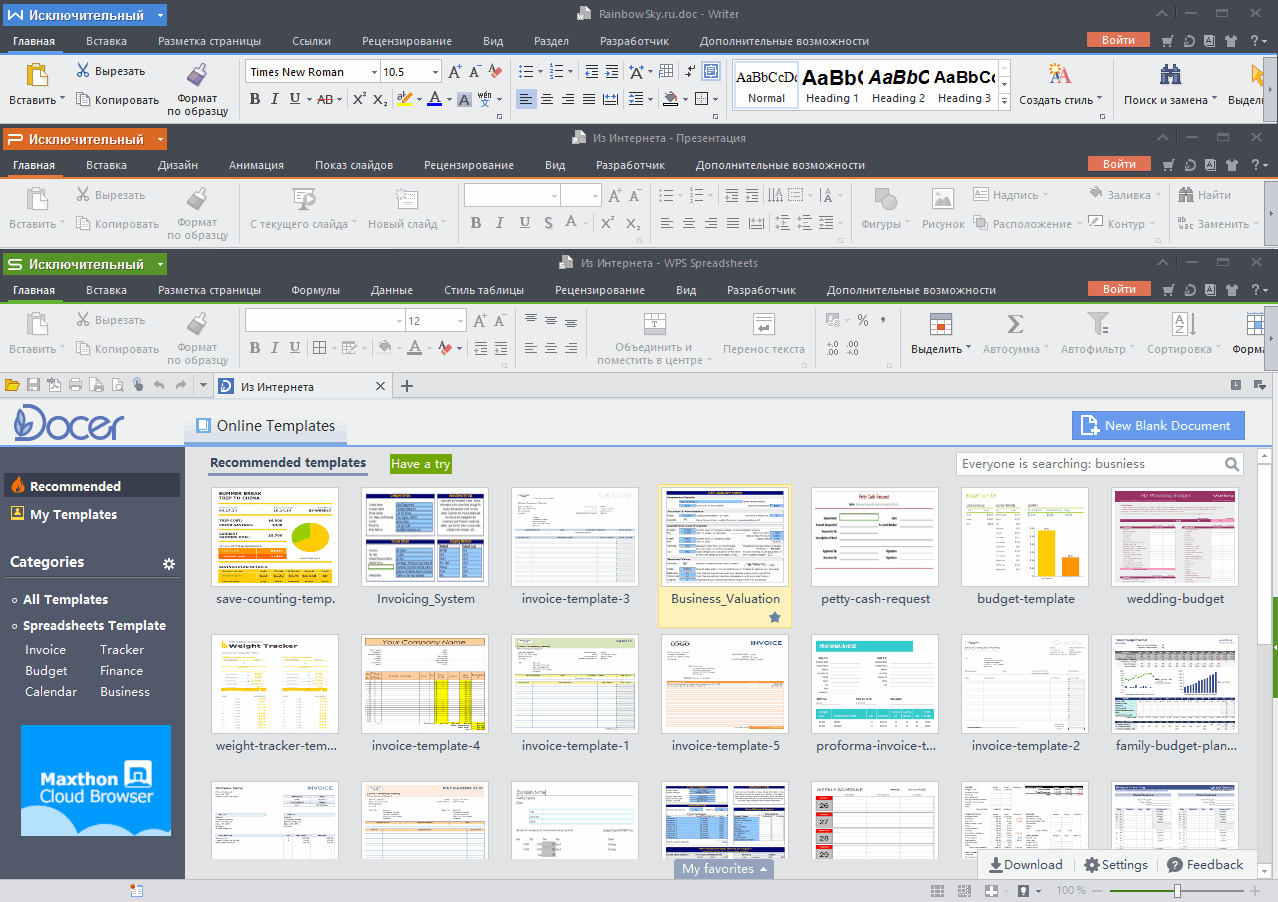Toggle character shading in the Writer ribbon
Viewport: 1278px width, 902px height.
pos(464,99)
